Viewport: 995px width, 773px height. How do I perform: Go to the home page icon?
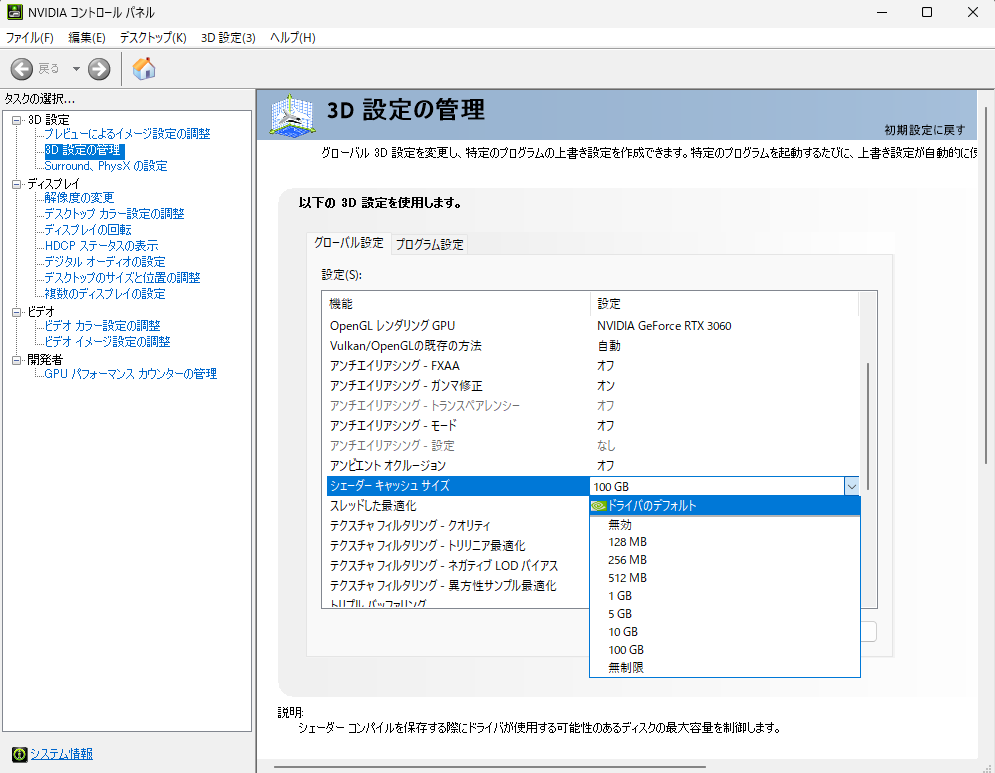tap(144, 69)
